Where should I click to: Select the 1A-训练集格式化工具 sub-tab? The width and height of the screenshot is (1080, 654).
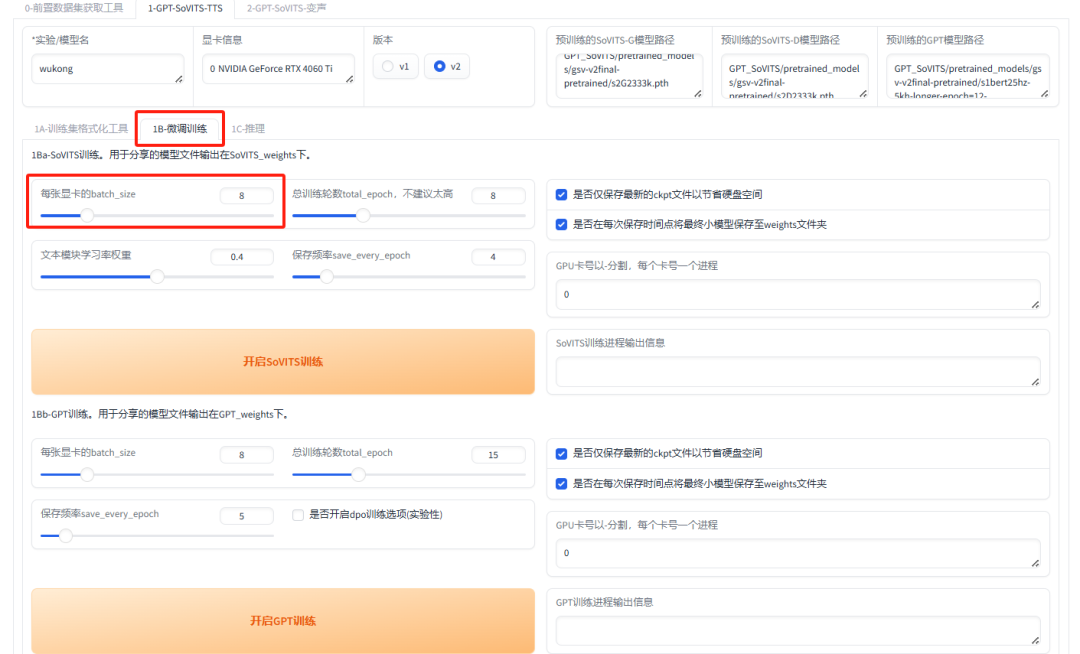(x=81, y=129)
